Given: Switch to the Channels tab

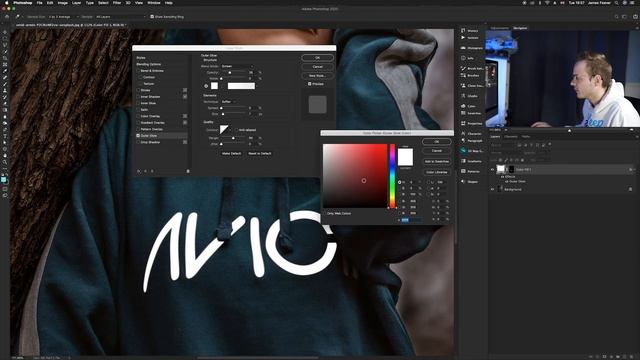Looking at the screenshot, I should 511,137.
